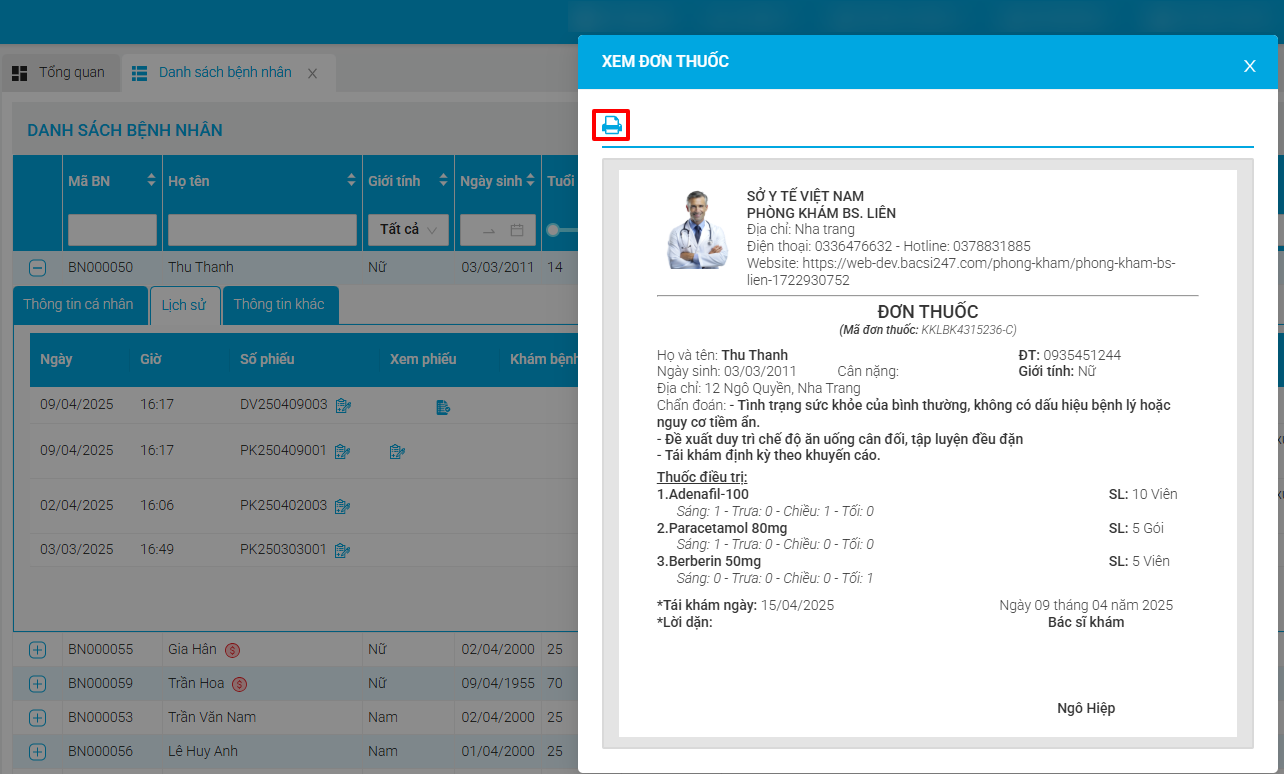This screenshot has height=774, width=1284.
Task: Expand the BN000053 patient row
Action: tap(37, 718)
